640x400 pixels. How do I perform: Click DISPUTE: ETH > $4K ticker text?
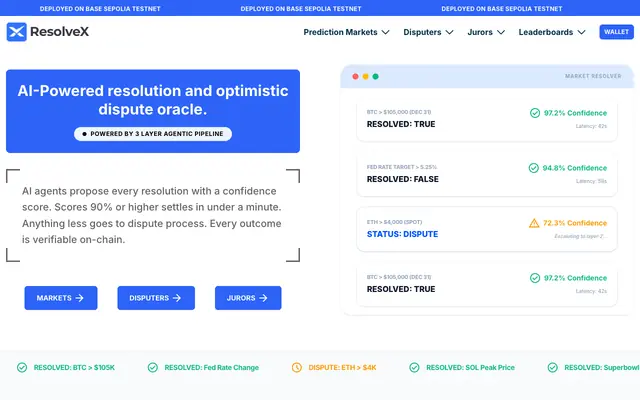tap(342, 367)
